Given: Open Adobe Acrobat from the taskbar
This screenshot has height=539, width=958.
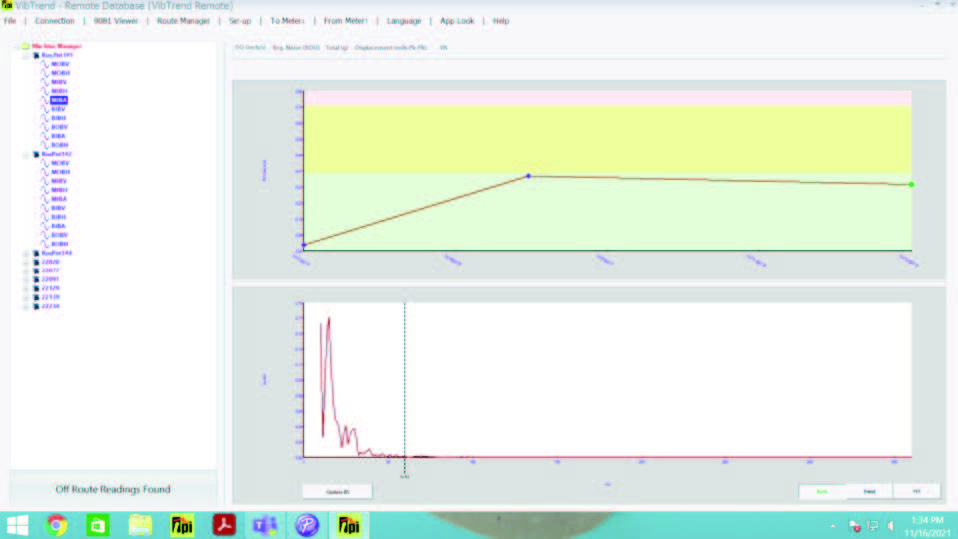Looking at the screenshot, I should point(224,525).
